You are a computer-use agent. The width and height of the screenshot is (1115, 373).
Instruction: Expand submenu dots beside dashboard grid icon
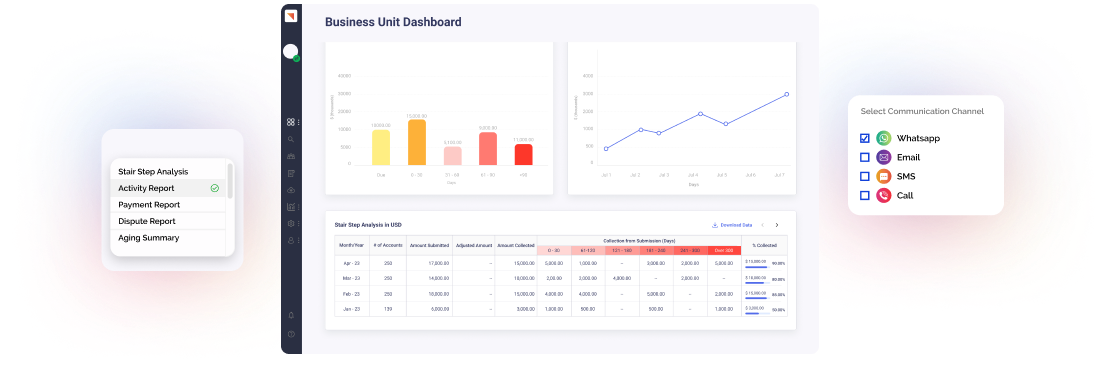[x=298, y=122]
